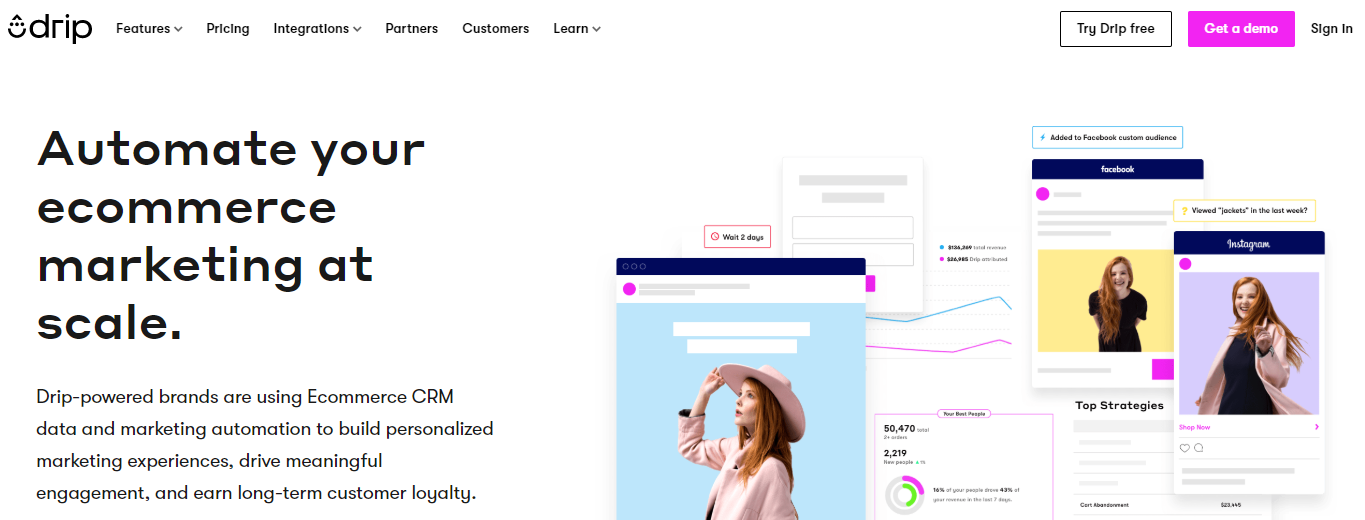Click the woman photo in the Instagram card

click(x=1249, y=344)
